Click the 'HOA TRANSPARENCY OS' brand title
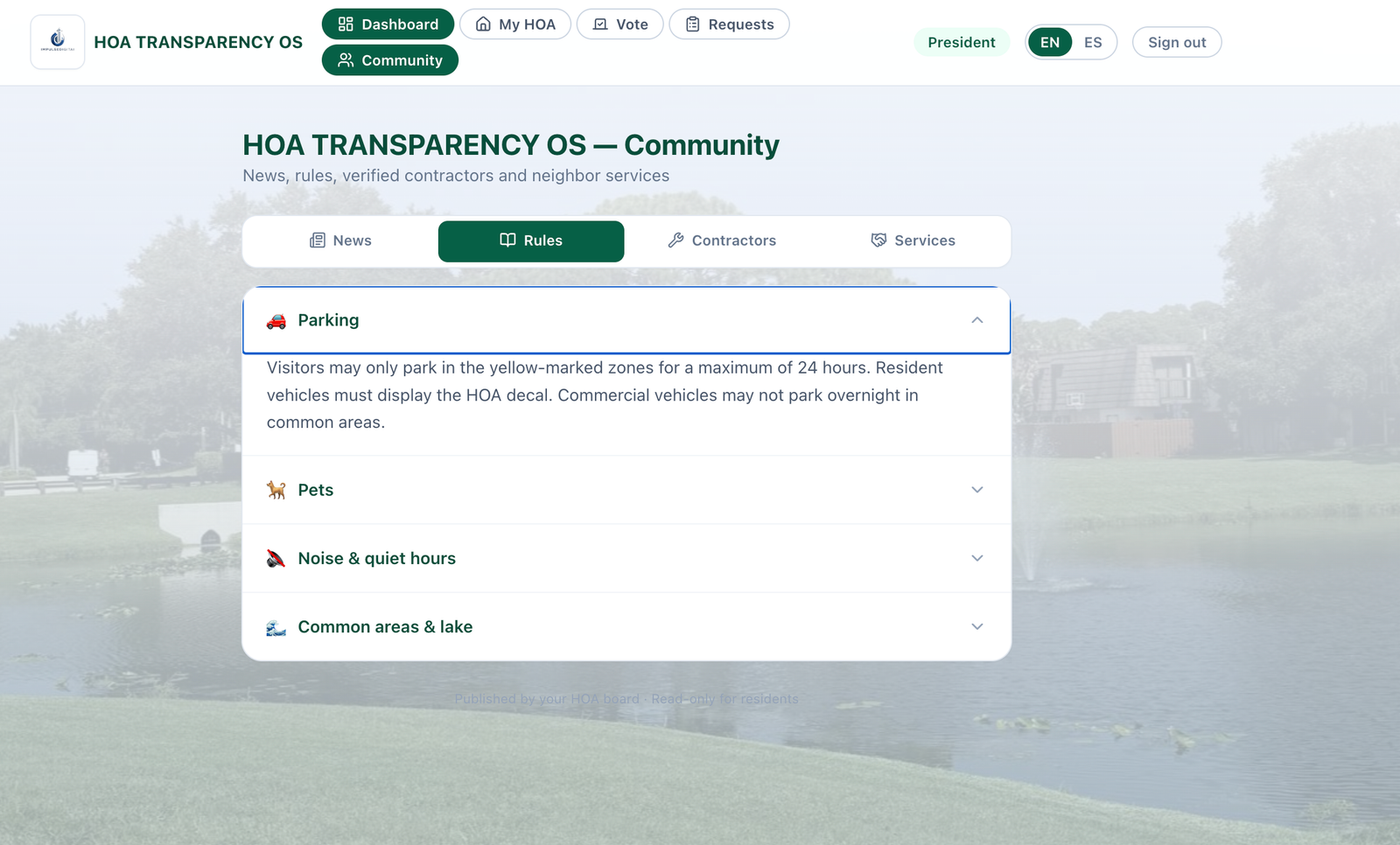Screen dimensions: 1400x845 pos(199,42)
